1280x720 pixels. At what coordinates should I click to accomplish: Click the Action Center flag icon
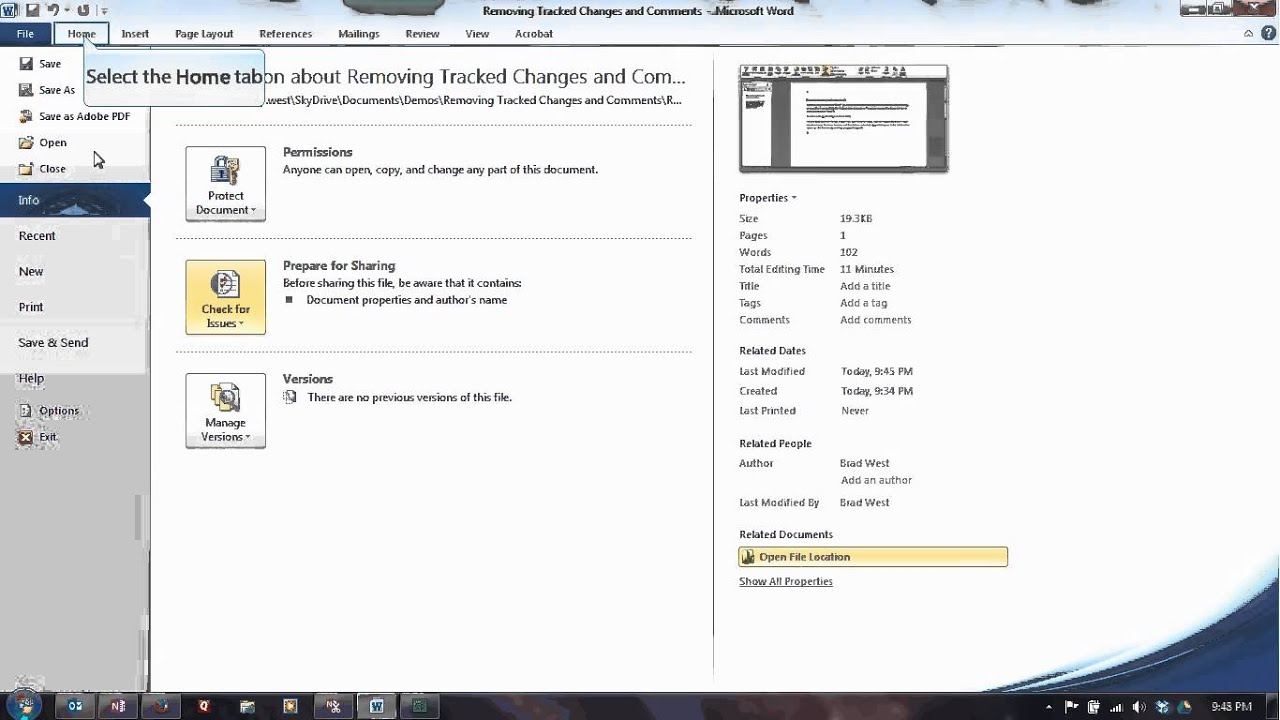[1071, 707]
